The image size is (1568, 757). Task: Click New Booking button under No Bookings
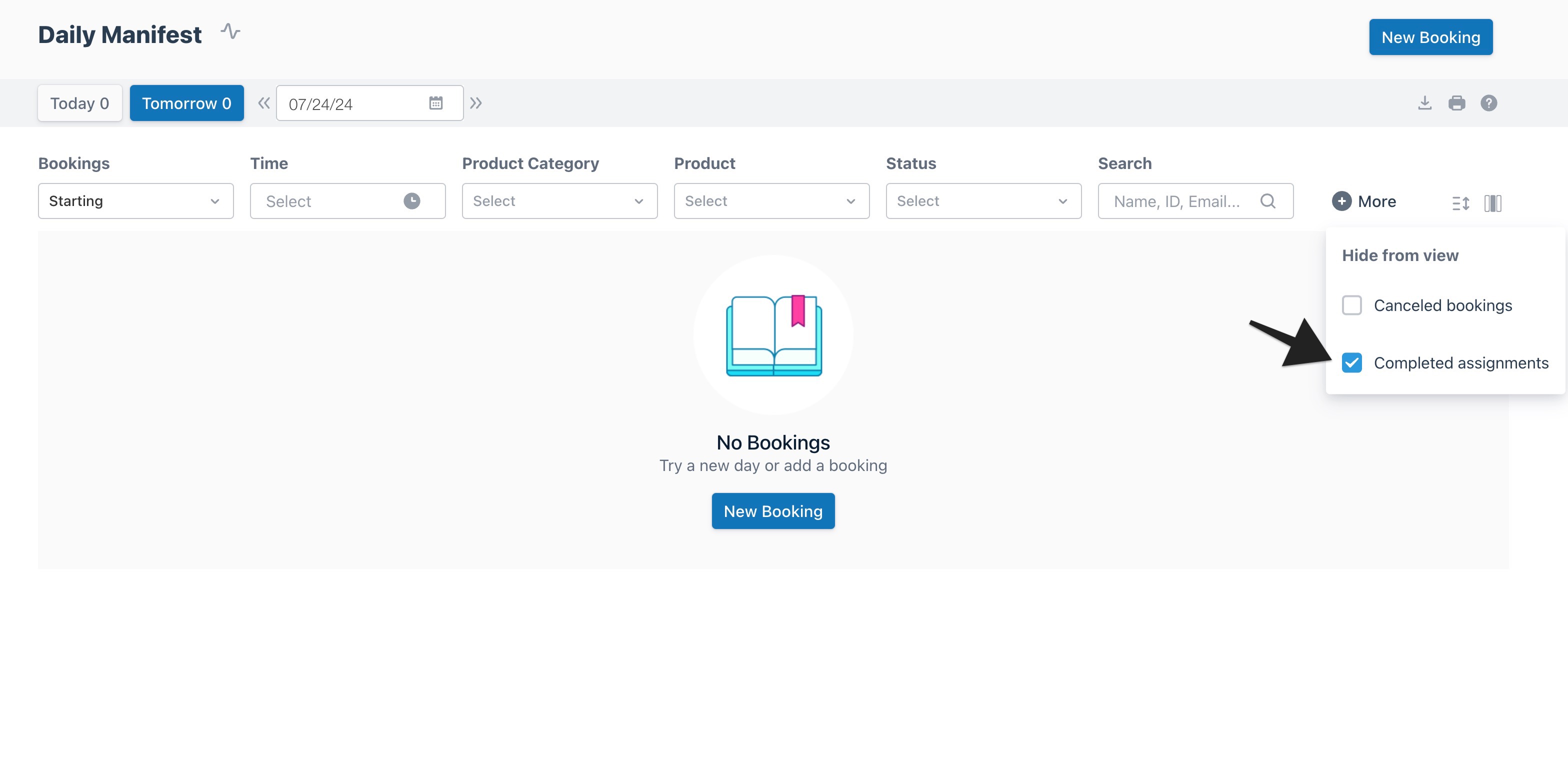coord(773,511)
